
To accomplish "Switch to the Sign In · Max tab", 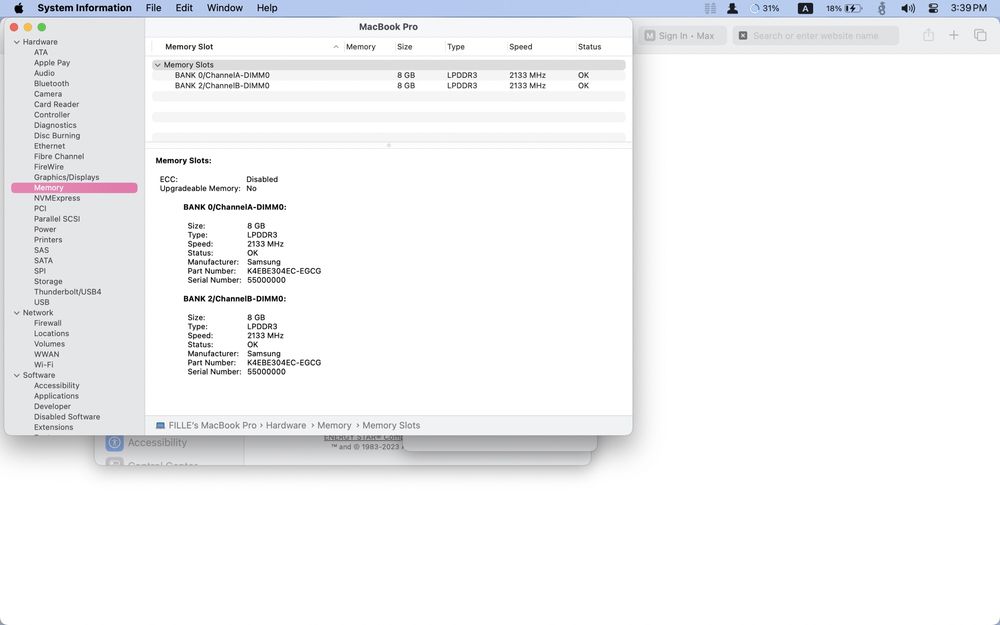I will pyautogui.click(x=682, y=36).
